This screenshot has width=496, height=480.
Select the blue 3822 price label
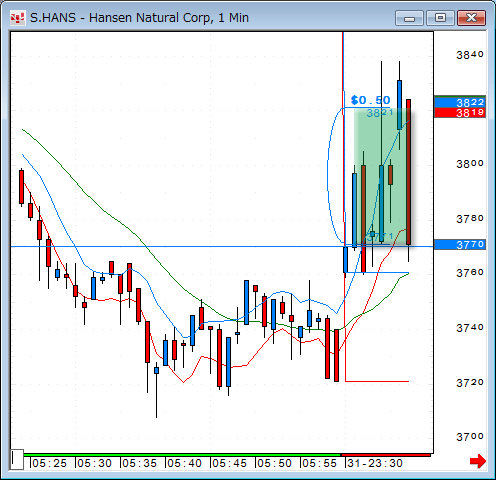pyautogui.click(x=460, y=102)
